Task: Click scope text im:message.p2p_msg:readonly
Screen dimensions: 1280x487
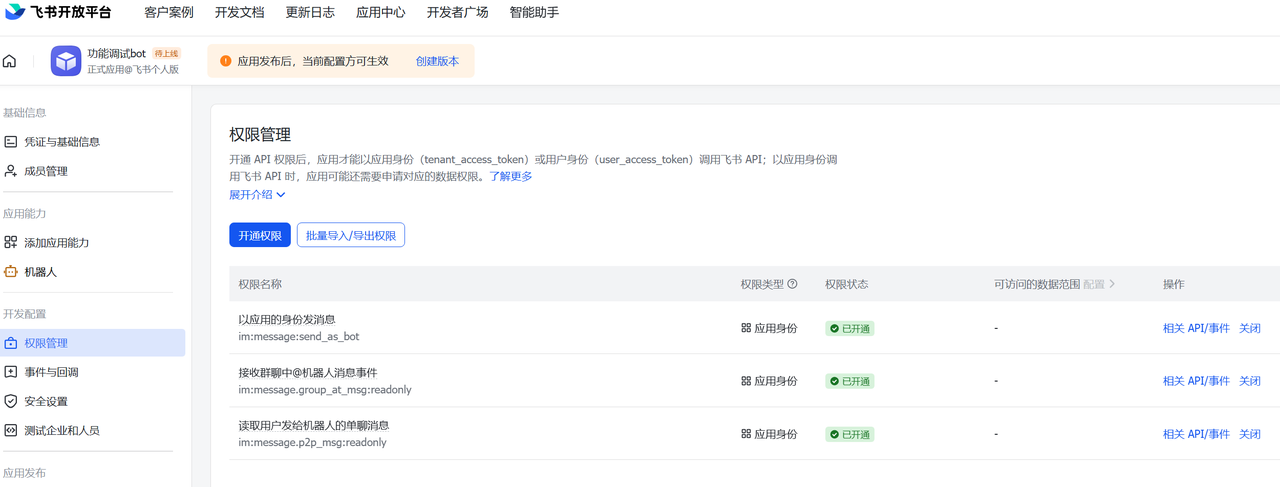Action: (x=312, y=443)
